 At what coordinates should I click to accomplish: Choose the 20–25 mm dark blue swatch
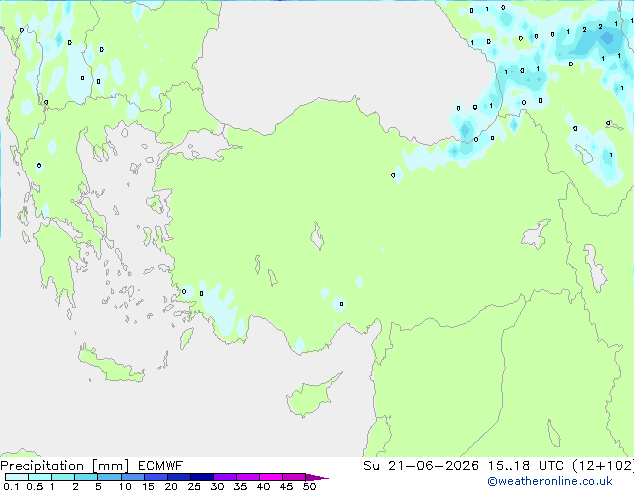coord(178,477)
